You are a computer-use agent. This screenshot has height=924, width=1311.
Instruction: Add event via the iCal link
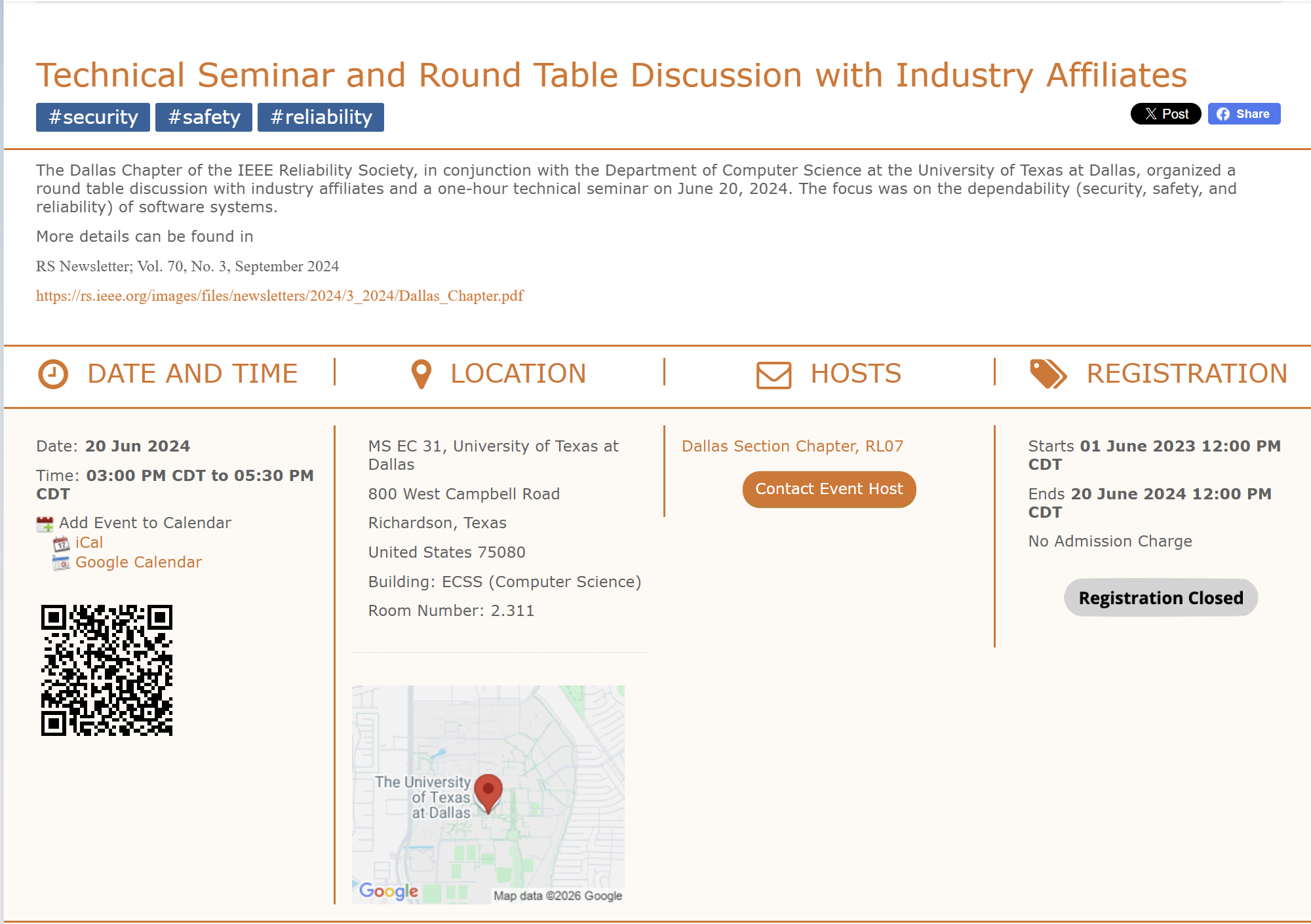(89, 543)
